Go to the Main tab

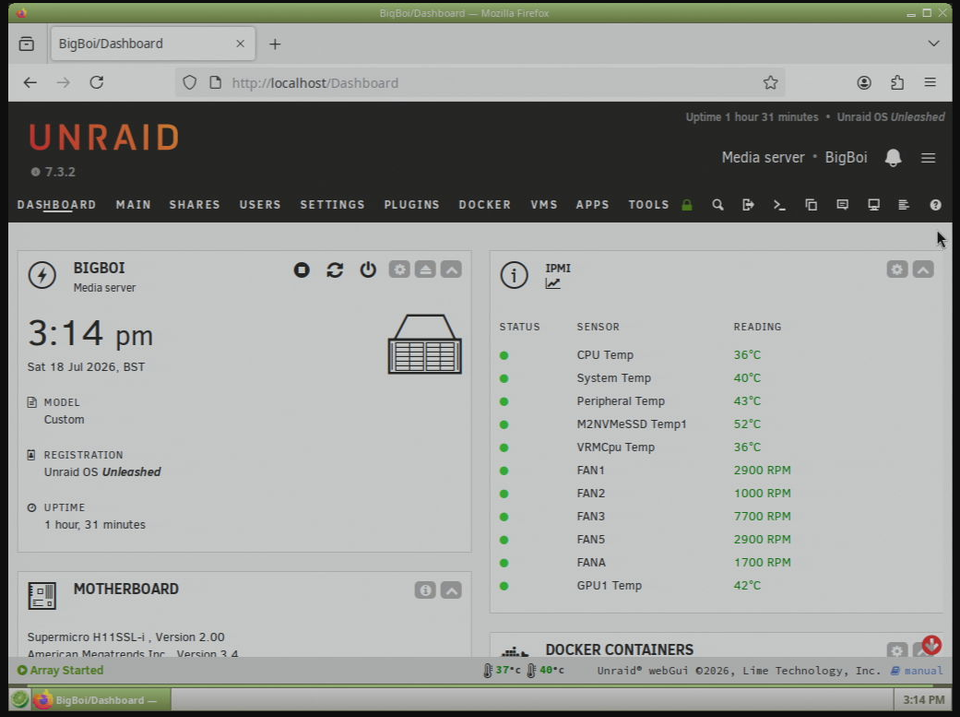coord(133,205)
